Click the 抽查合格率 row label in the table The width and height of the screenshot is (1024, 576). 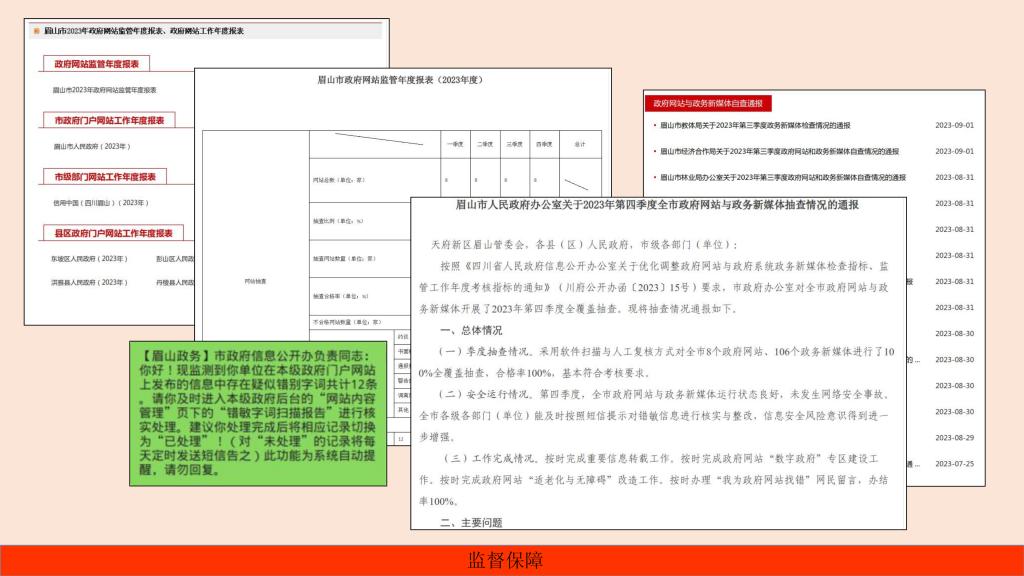click(x=341, y=296)
